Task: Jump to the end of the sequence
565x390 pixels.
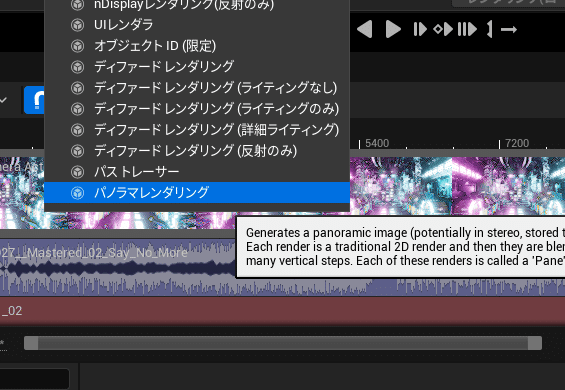Action: (467, 29)
